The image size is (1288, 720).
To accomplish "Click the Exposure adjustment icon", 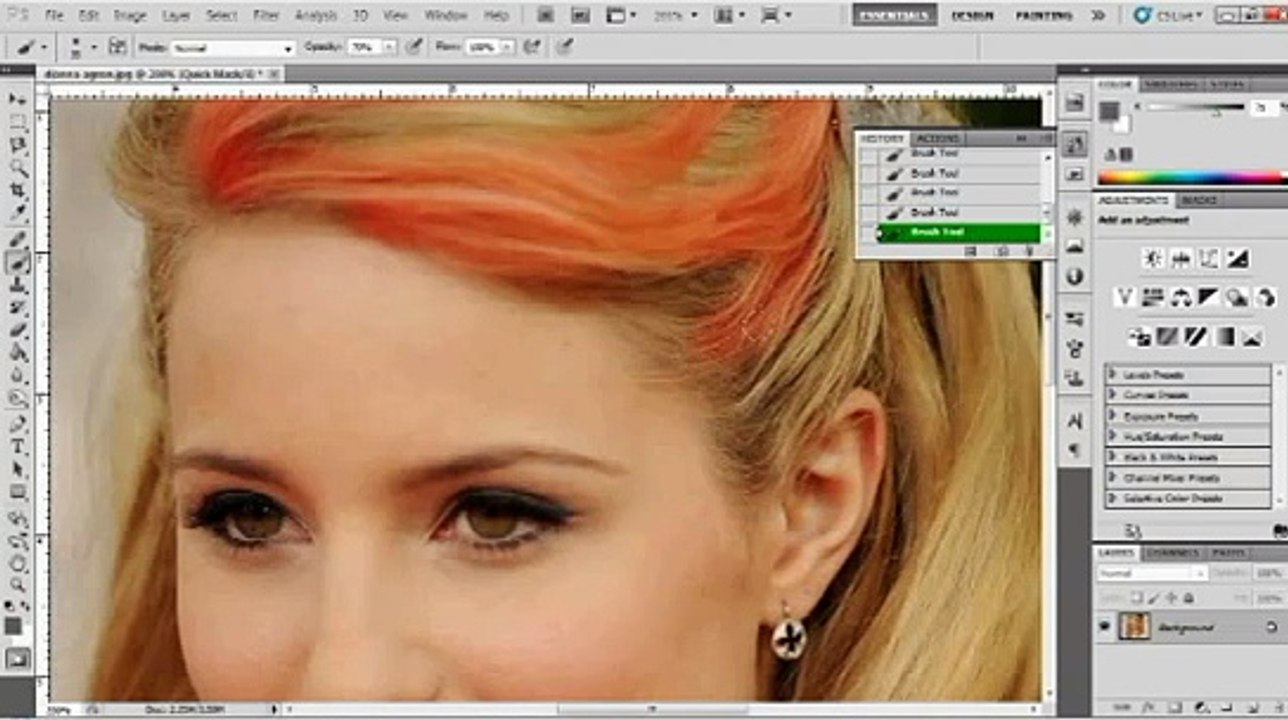I will 1237,260.
